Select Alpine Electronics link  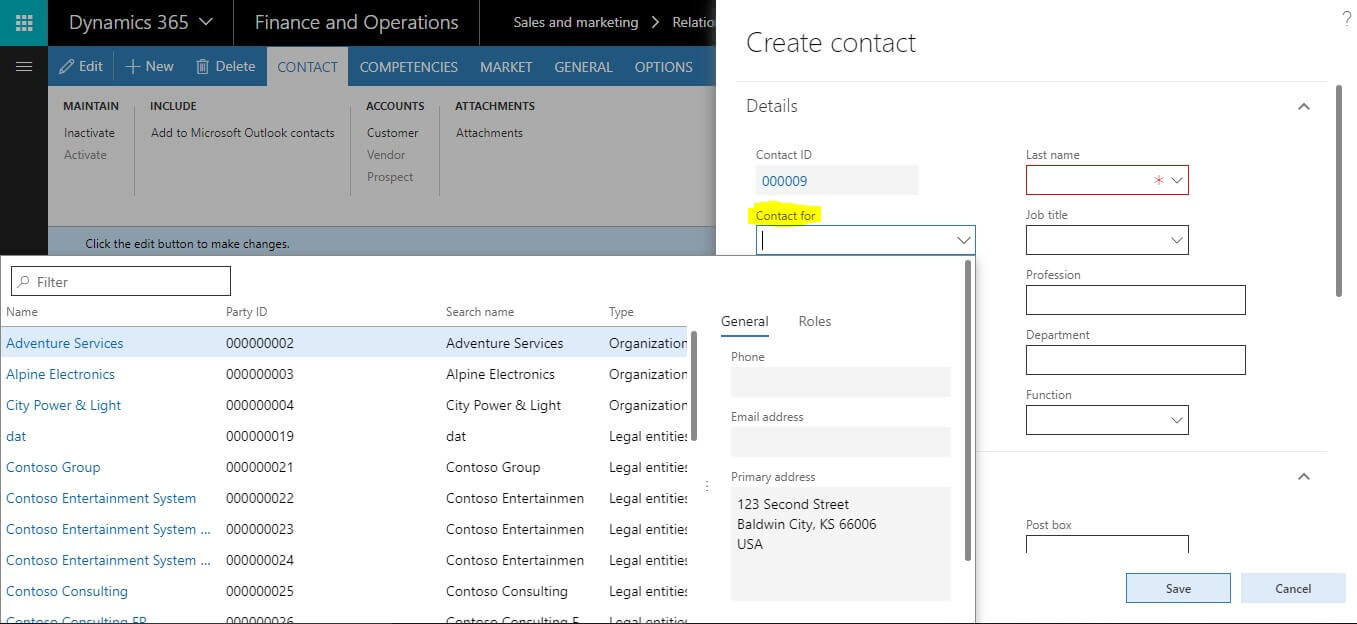click(60, 374)
